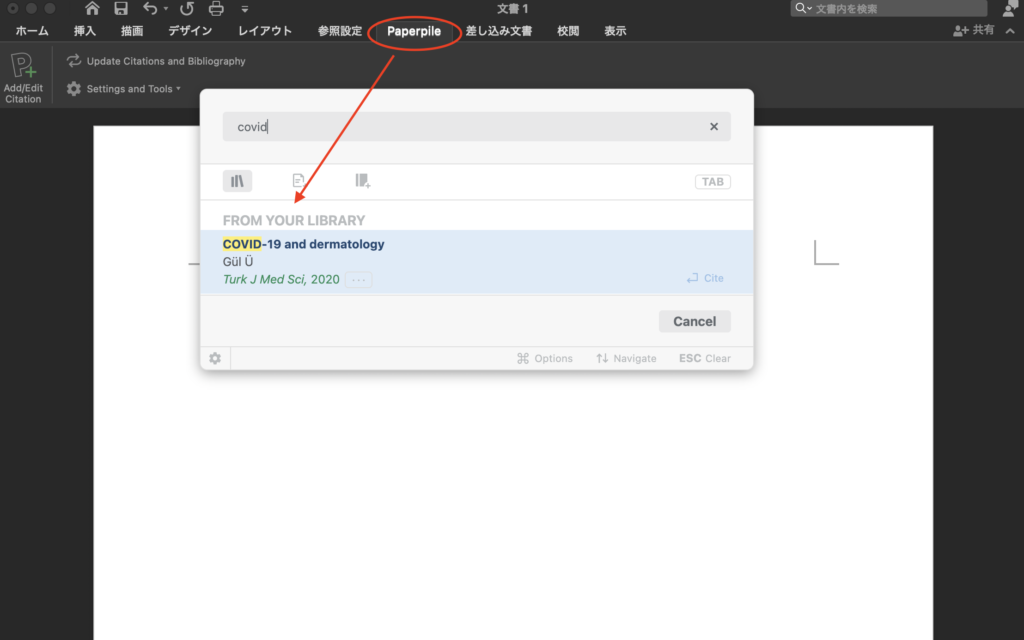Screen dimensions: 1024x640
Task: Open the レイアウト tab
Action: coord(264,31)
